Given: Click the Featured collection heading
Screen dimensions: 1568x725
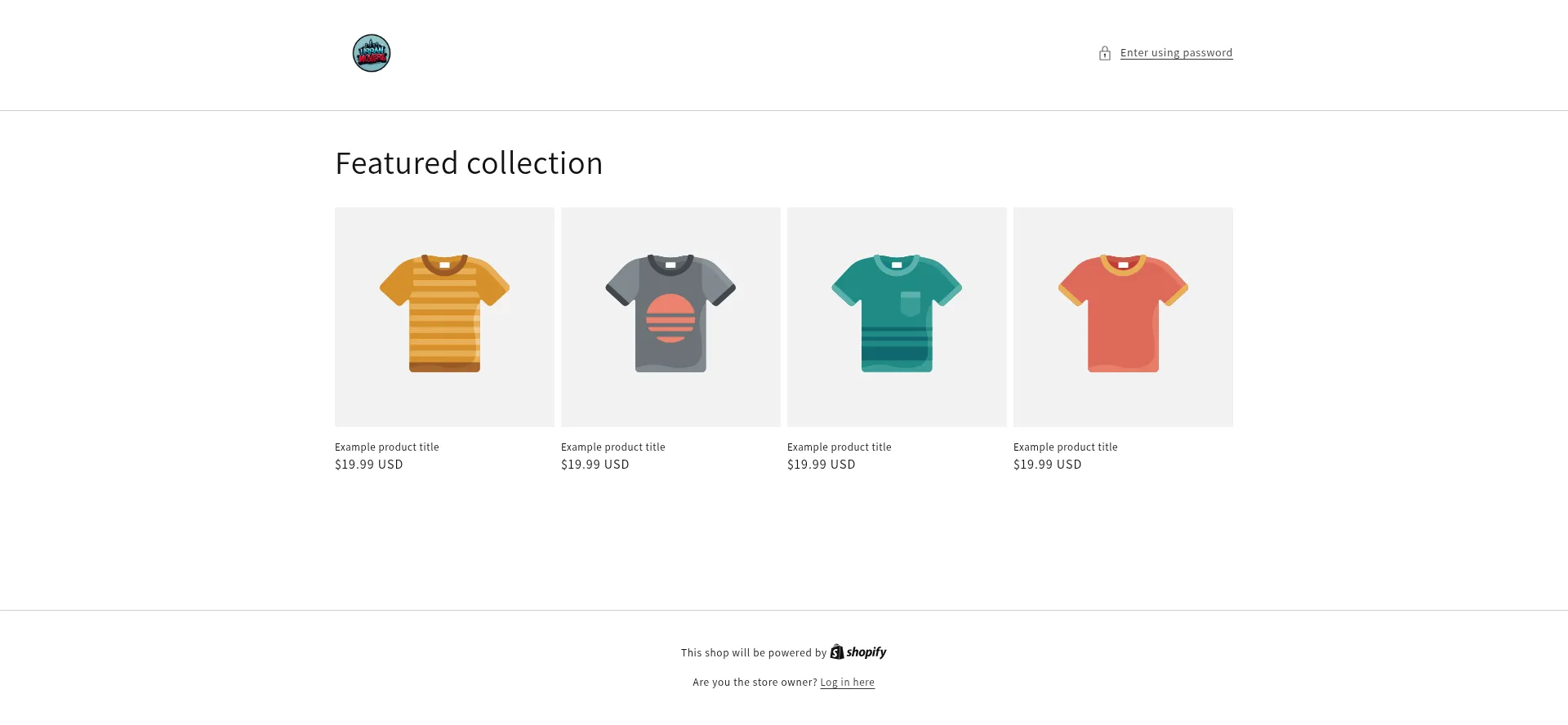Looking at the screenshot, I should 469,163.
